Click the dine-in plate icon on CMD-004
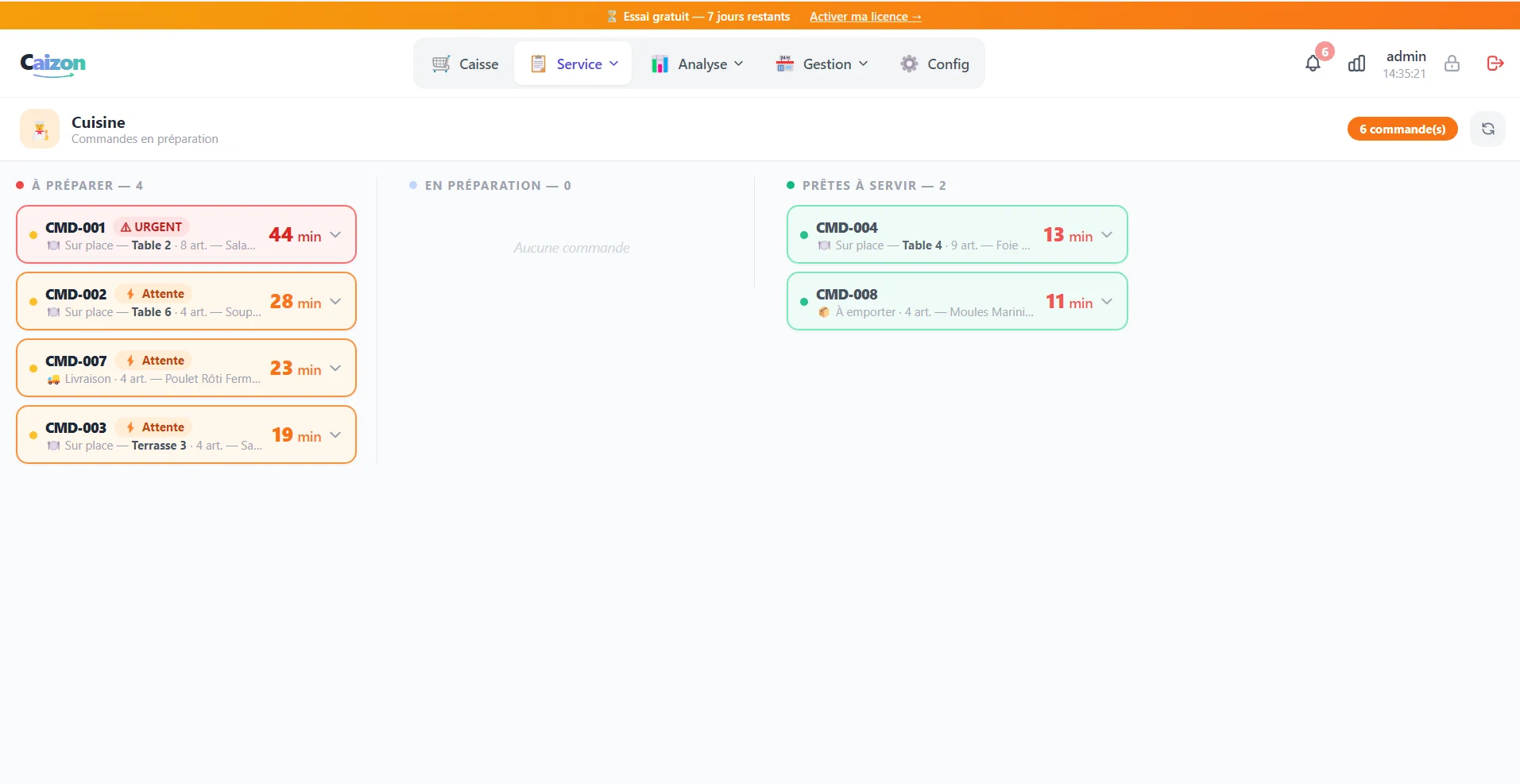Viewport: 1520px width, 784px height. point(824,245)
